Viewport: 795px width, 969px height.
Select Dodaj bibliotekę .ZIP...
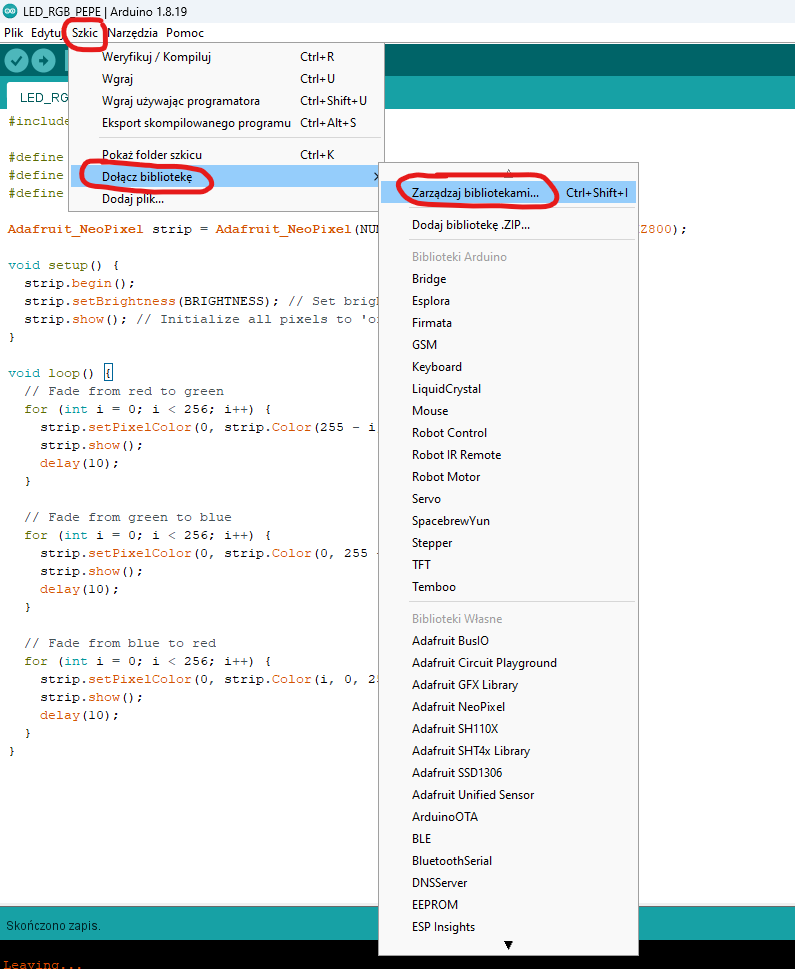[x=508, y=225]
